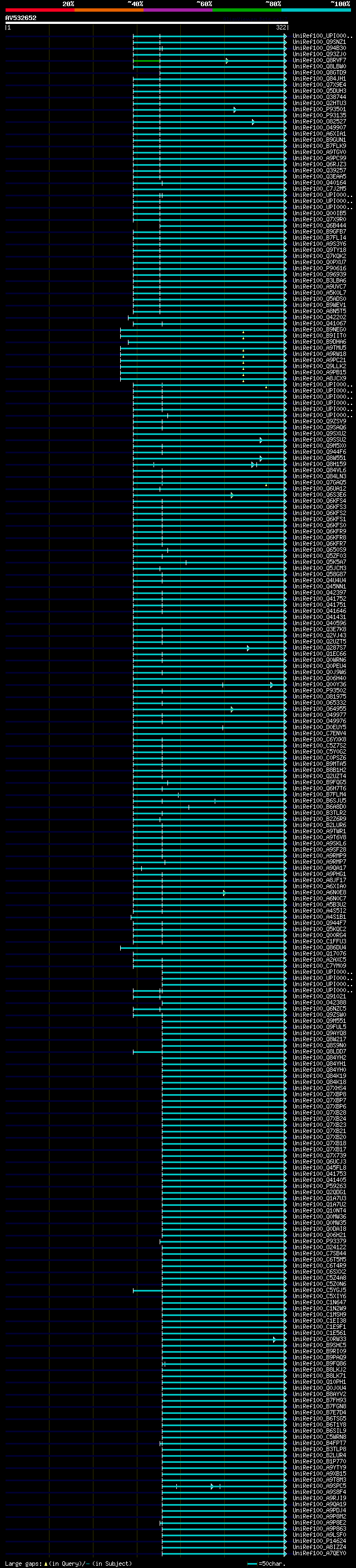Select the UniRef100_Q8W551 label

[319, 458]
